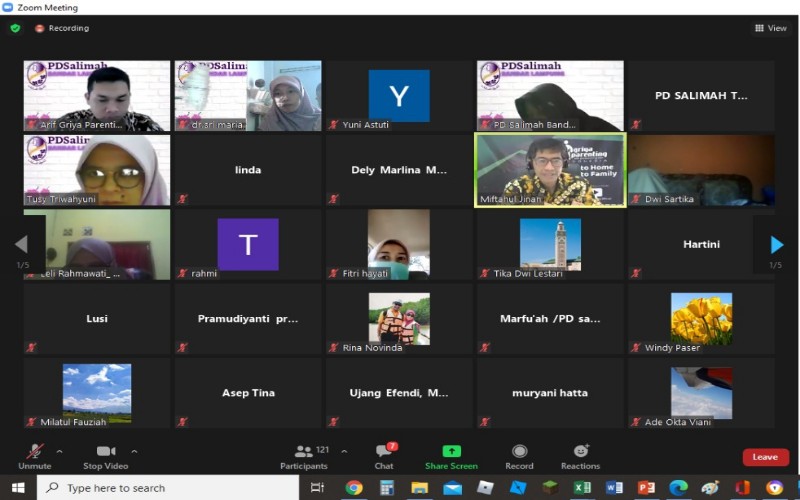Image resolution: width=800 pixels, height=500 pixels.
Task: Click the linda participant name
Action: pyautogui.click(x=248, y=170)
